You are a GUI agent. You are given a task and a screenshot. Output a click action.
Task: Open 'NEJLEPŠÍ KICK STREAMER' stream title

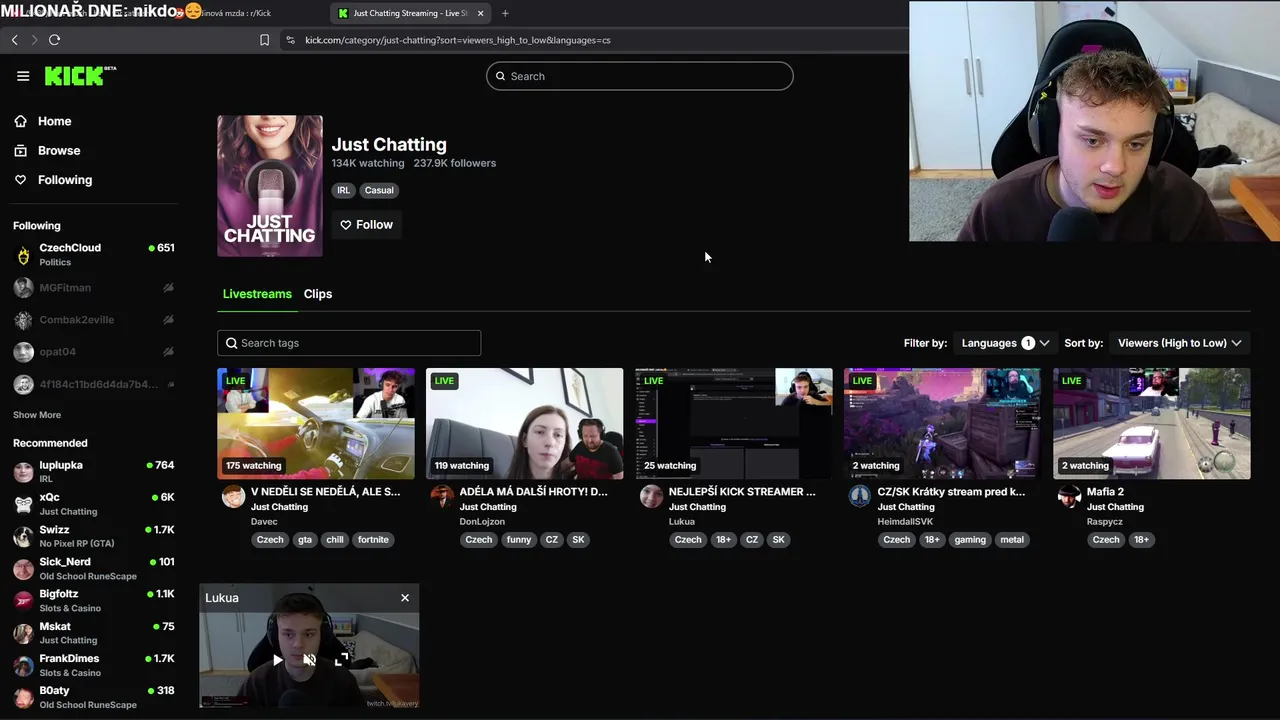pos(742,492)
